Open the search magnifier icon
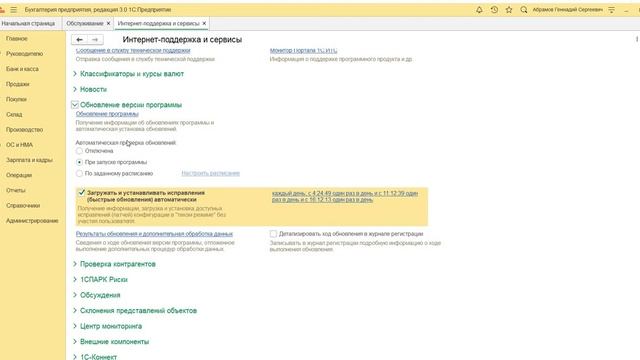 click(x=524, y=9)
